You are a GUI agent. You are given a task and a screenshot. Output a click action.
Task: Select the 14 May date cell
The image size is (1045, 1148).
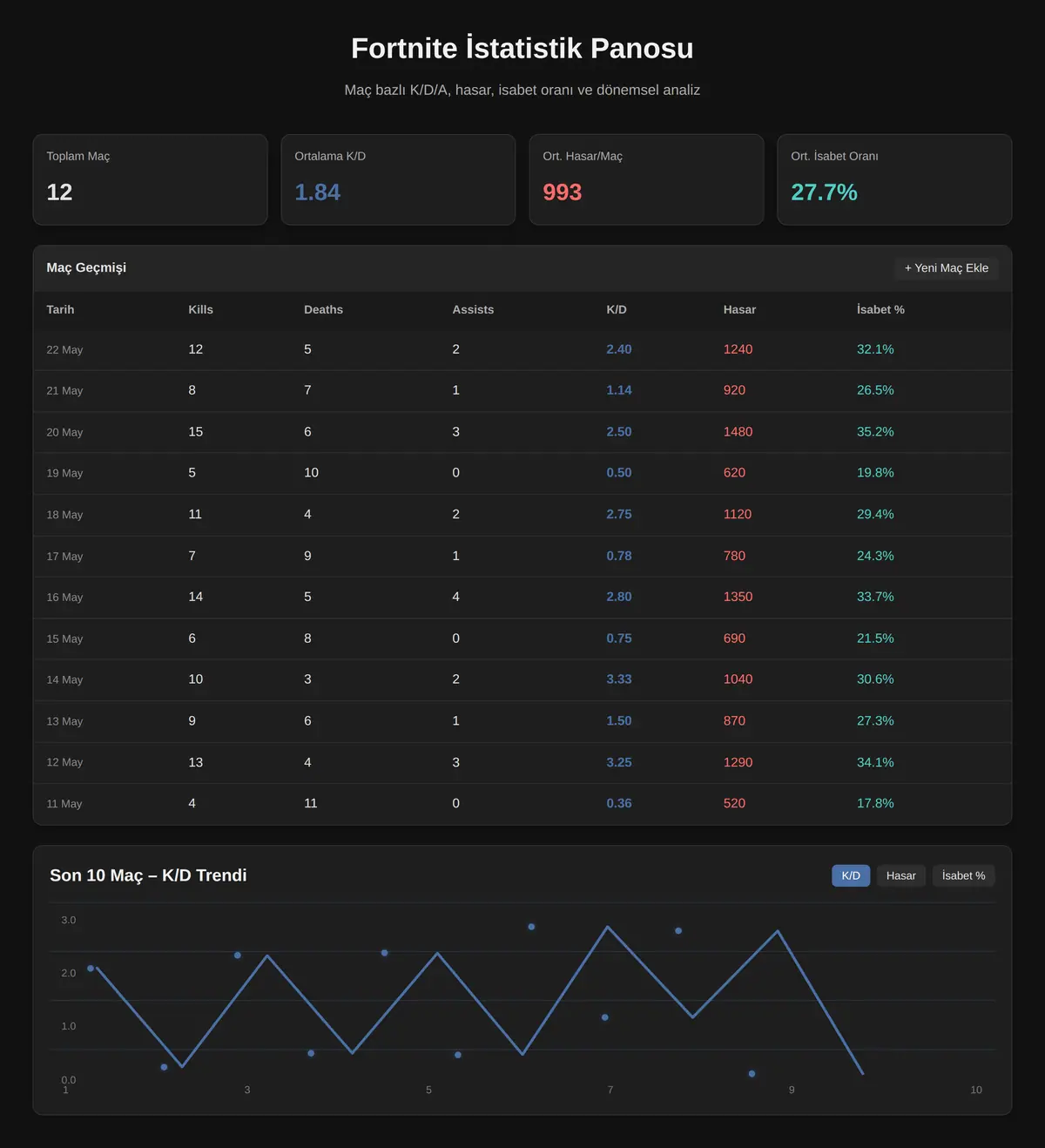click(64, 679)
